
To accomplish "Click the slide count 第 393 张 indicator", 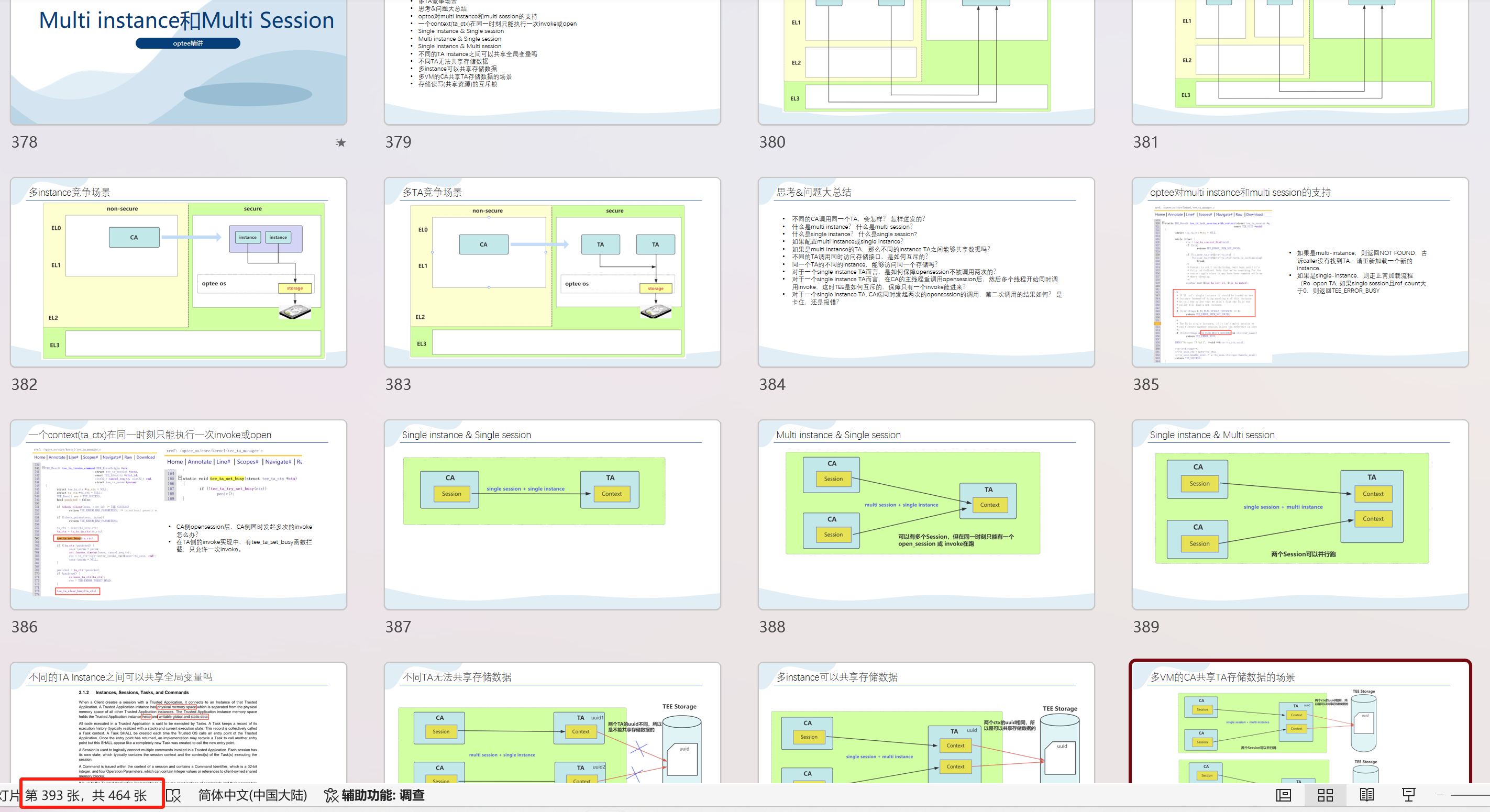I will tap(85, 796).
